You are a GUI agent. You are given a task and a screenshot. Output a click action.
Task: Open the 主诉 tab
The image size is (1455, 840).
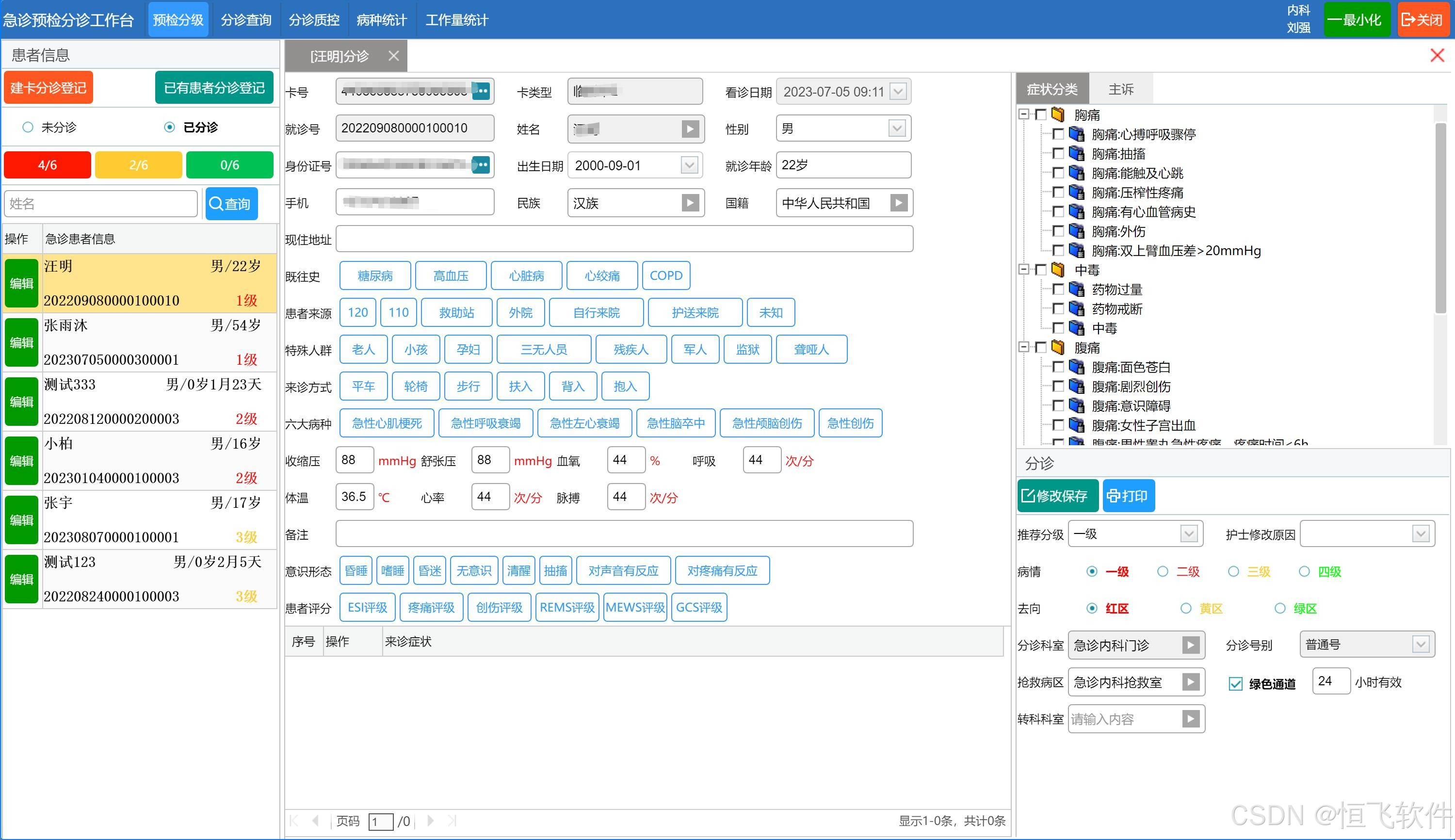tap(1120, 89)
